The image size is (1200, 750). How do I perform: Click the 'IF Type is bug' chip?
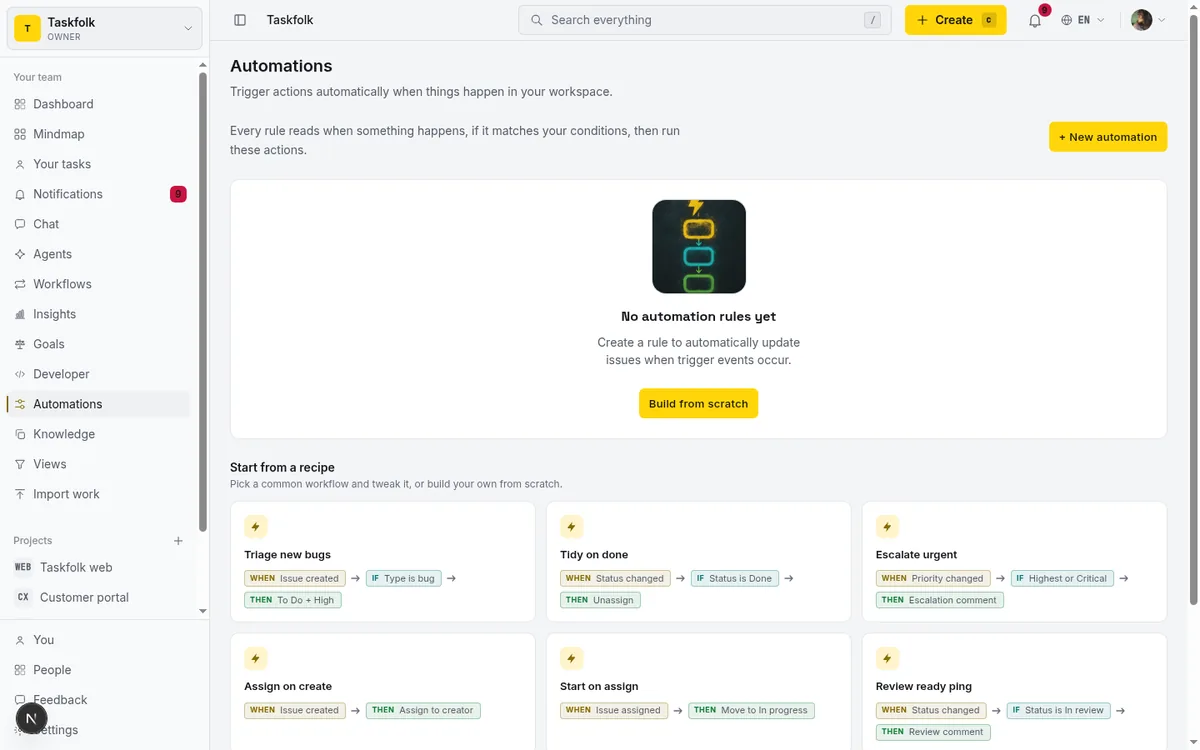point(404,578)
